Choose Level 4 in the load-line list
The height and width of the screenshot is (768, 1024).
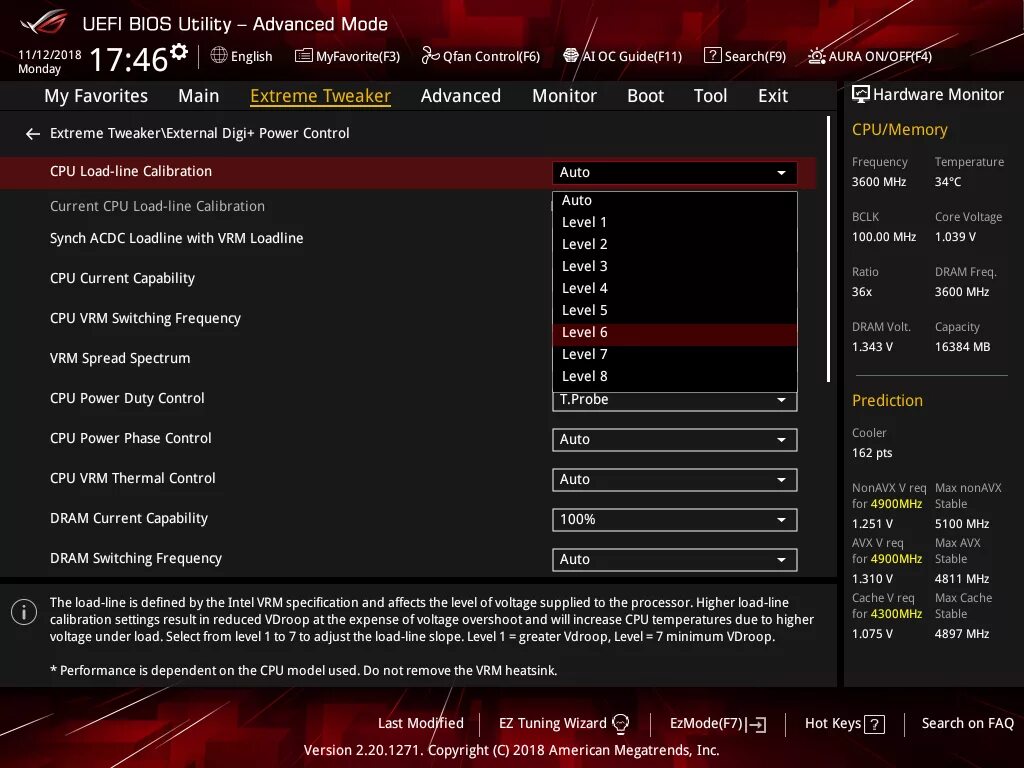pyautogui.click(x=675, y=288)
